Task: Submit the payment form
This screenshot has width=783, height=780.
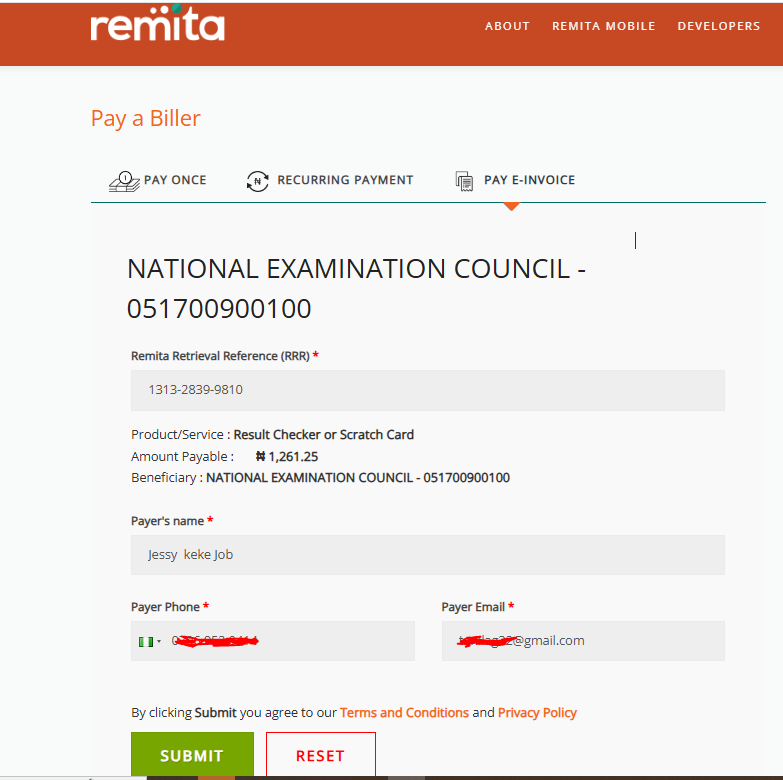Action: coord(192,754)
